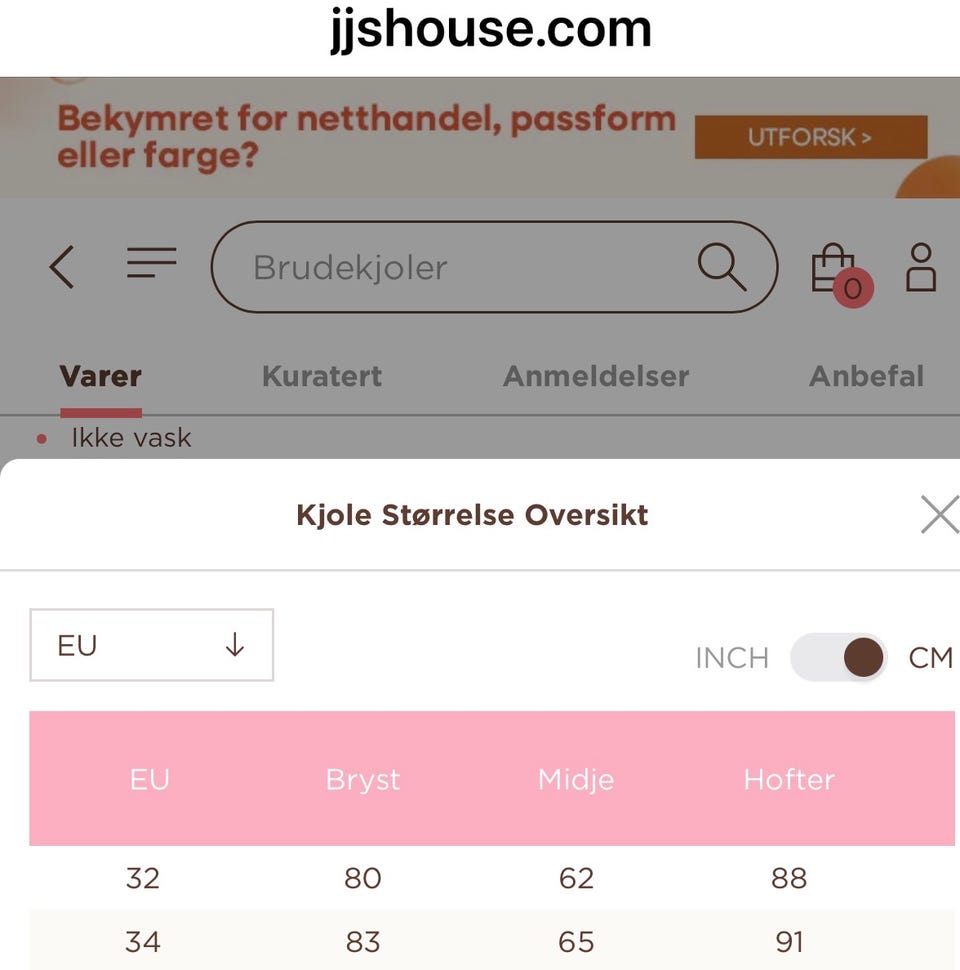This screenshot has width=960, height=970.
Task: Toggle the unit switch to CM
Action: pos(838,657)
